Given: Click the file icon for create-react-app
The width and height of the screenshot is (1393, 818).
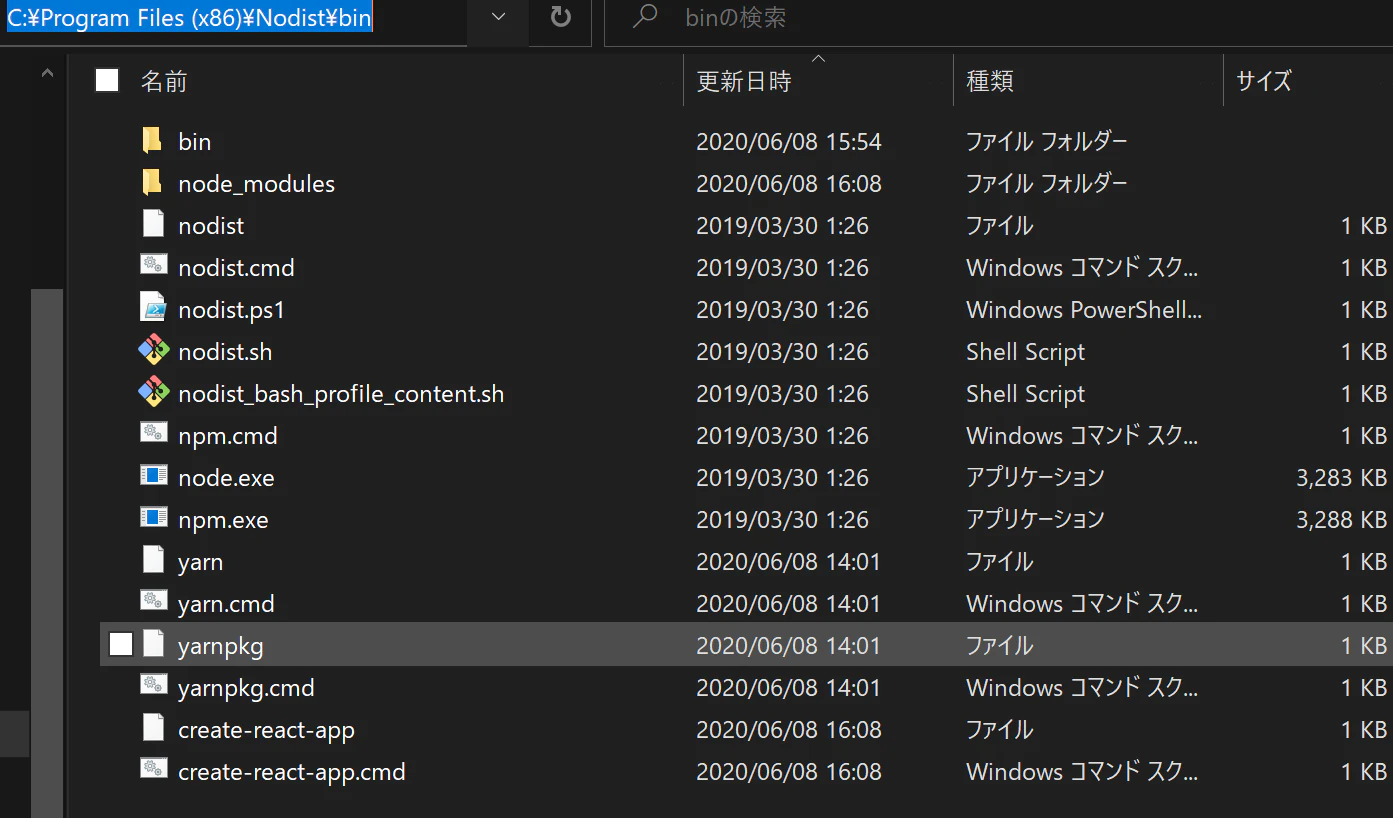Looking at the screenshot, I should tap(153, 729).
